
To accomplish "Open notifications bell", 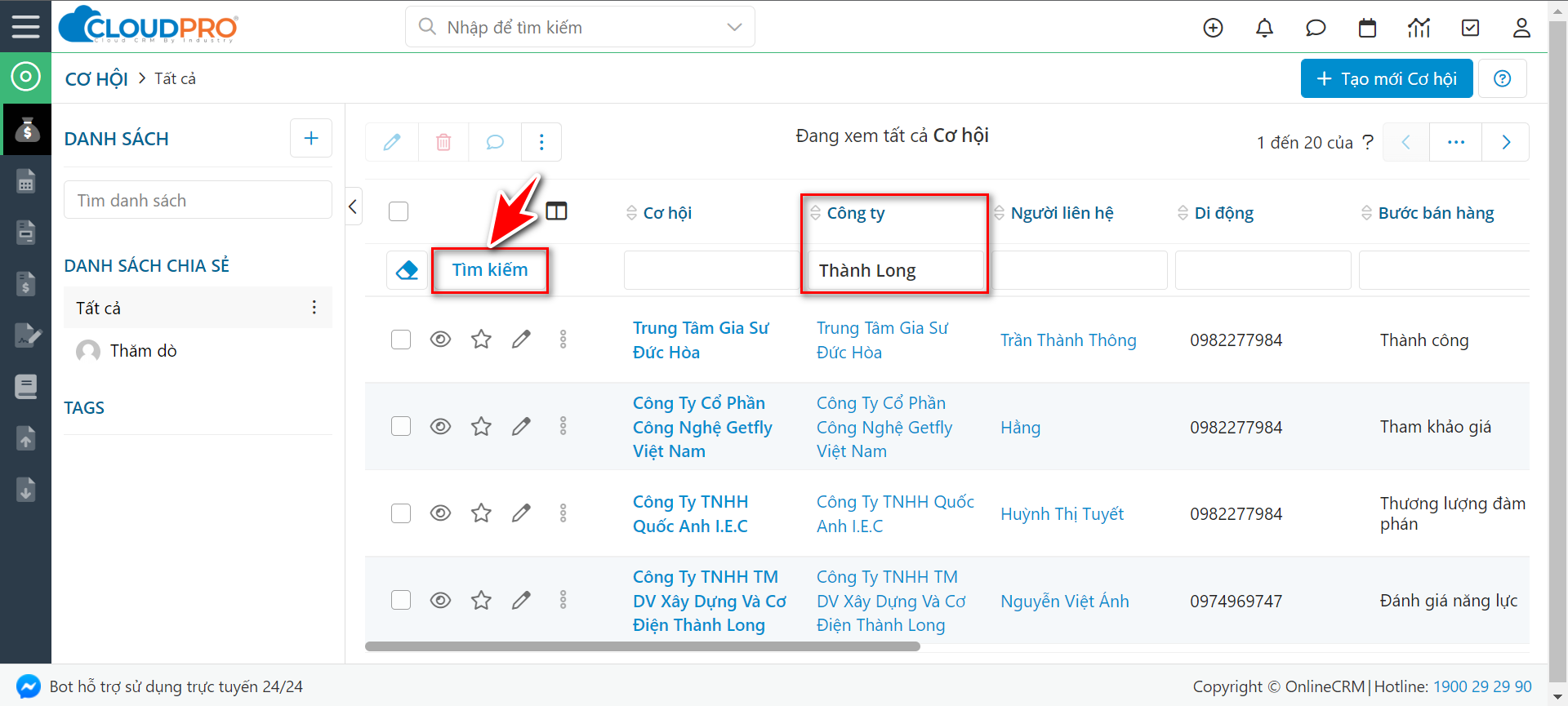I will 1264,28.
